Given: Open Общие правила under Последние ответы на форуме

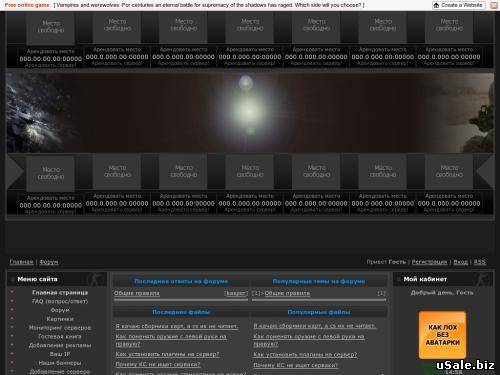Looking at the screenshot, I should click(137, 293).
